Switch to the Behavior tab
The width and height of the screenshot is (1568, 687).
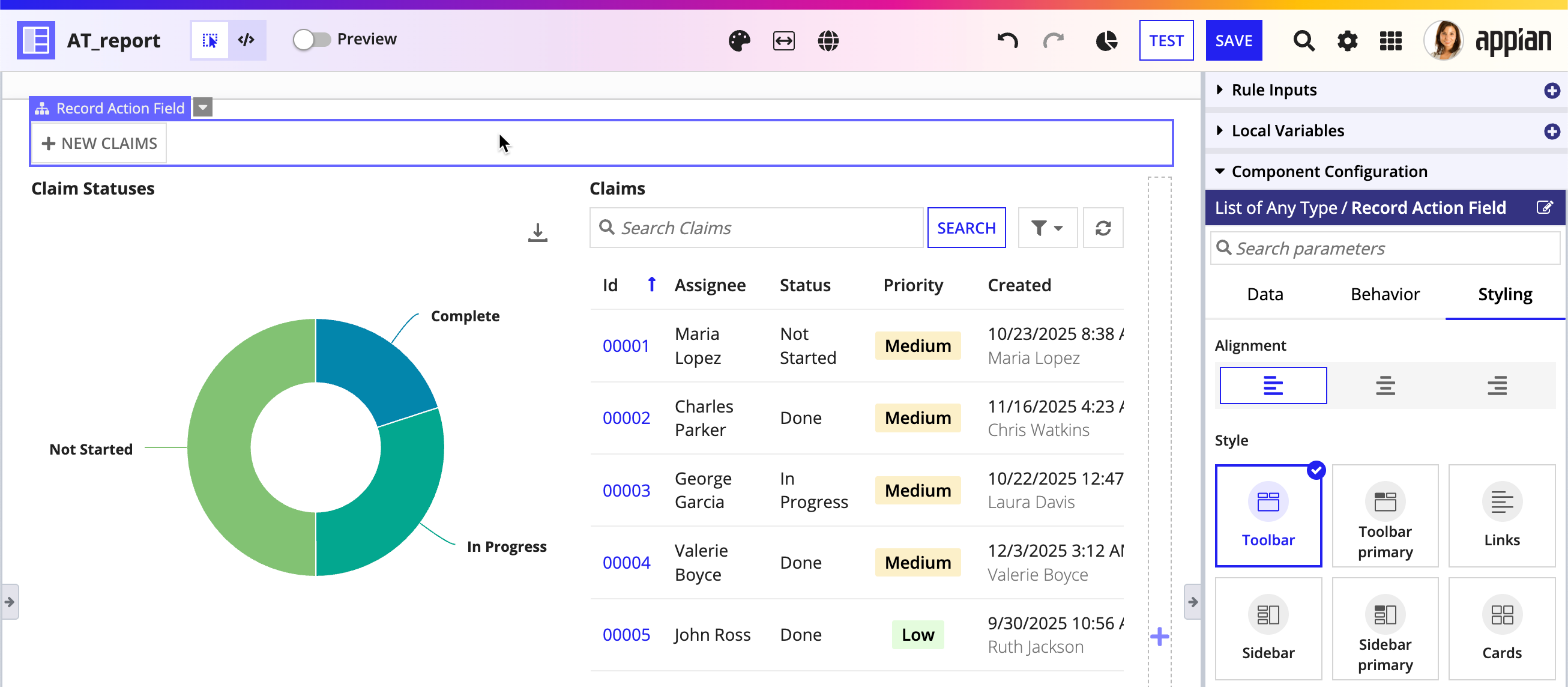click(1385, 295)
